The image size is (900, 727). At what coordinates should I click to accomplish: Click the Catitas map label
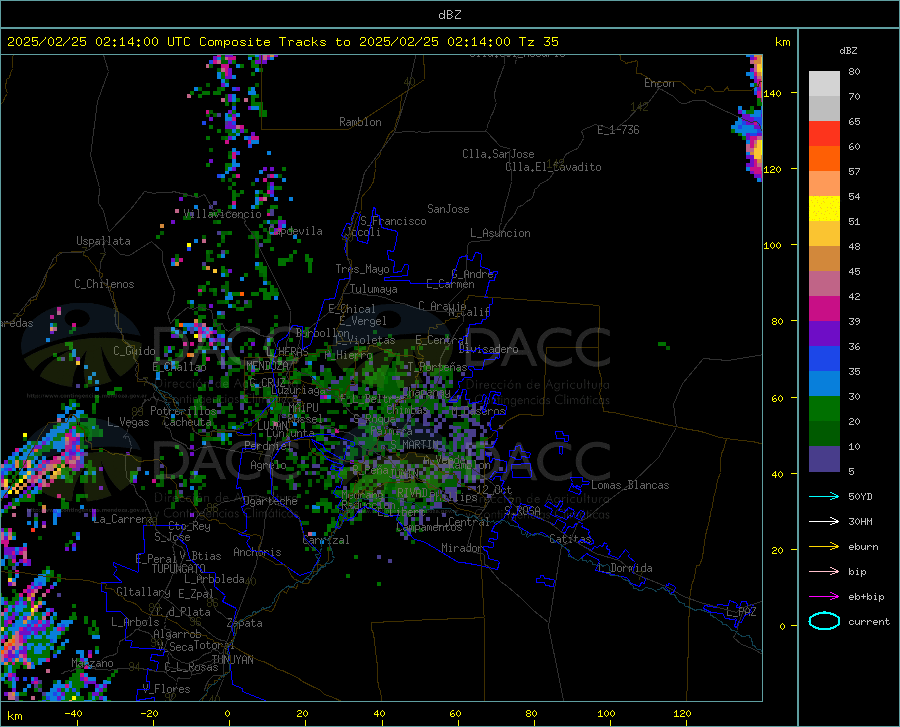click(x=570, y=539)
